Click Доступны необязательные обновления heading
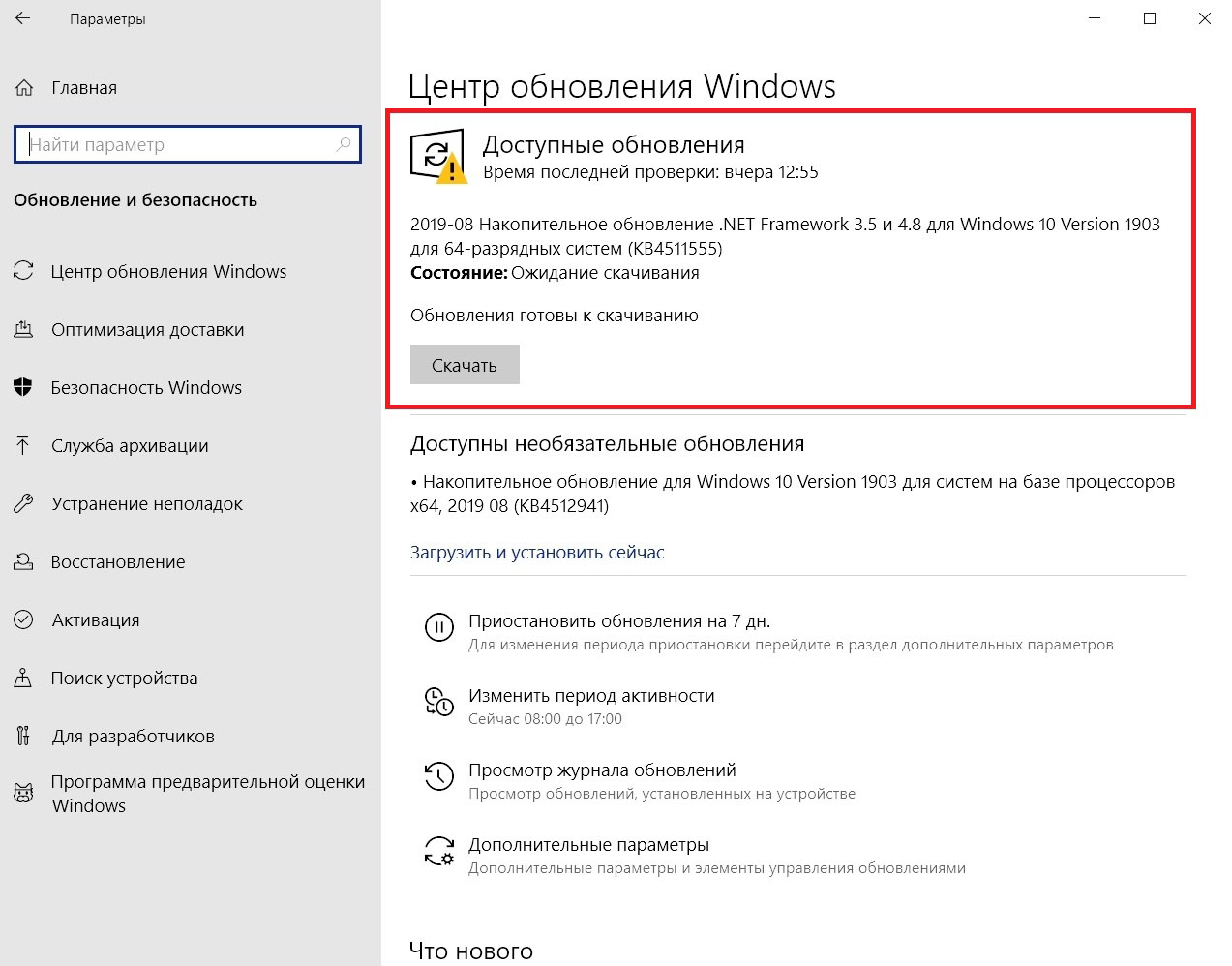Image resolution: width=1232 pixels, height=966 pixels. [607, 444]
